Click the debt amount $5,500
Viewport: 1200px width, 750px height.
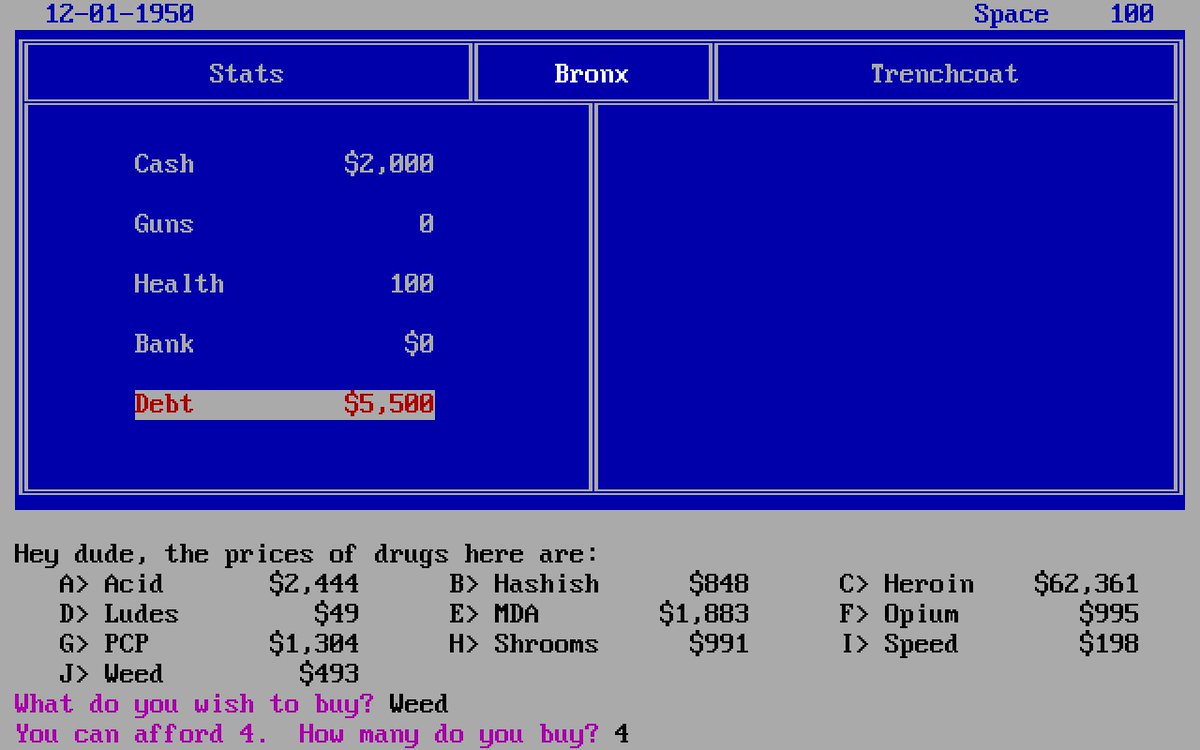(389, 404)
